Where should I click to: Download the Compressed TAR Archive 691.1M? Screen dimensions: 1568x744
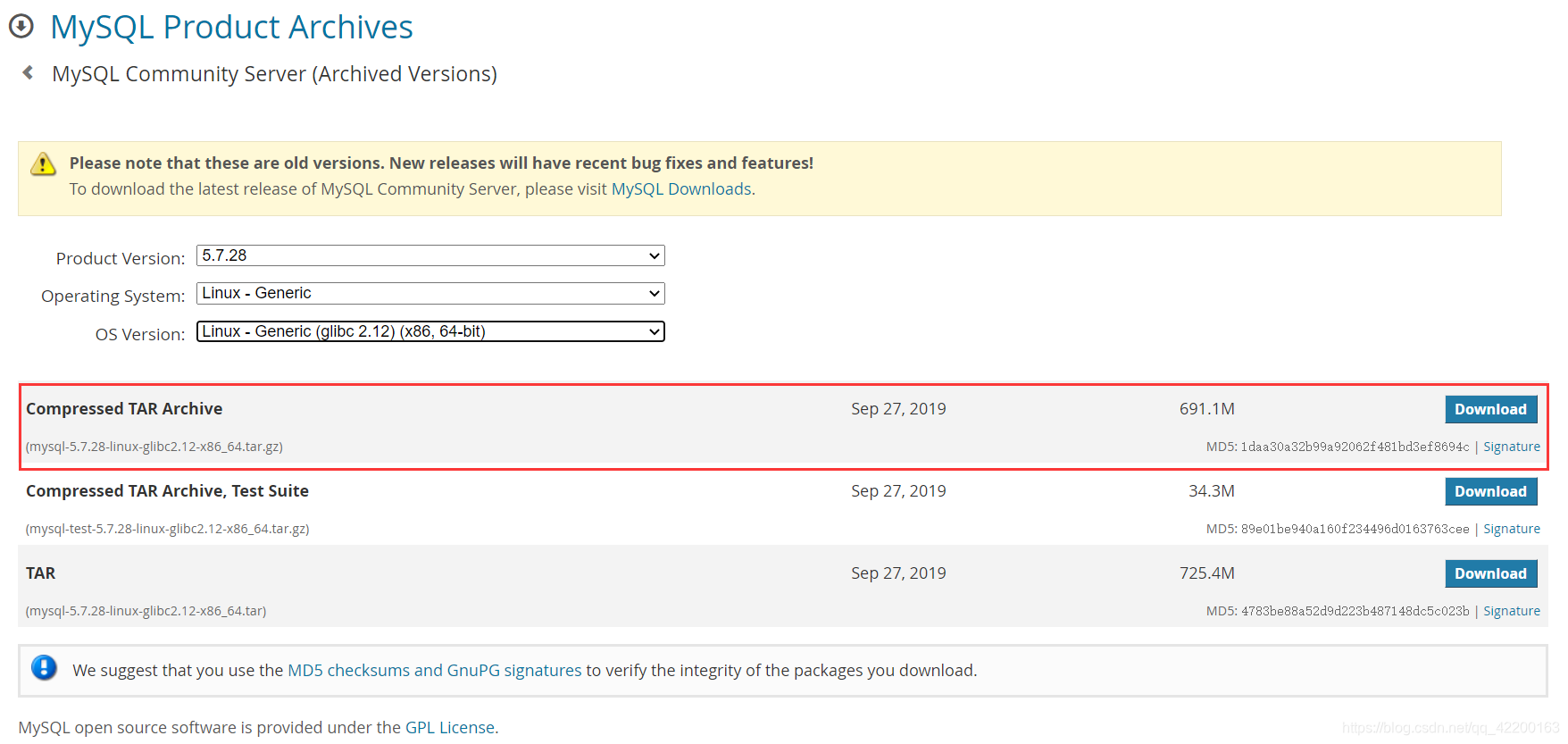click(1490, 409)
